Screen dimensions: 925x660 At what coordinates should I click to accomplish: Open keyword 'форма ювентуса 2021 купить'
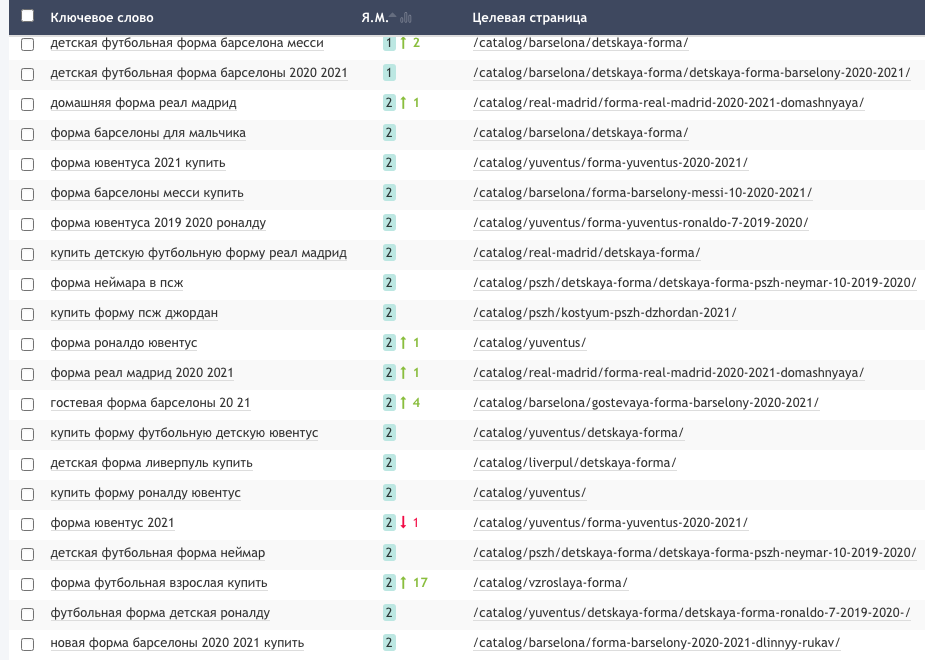coord(138,163)
